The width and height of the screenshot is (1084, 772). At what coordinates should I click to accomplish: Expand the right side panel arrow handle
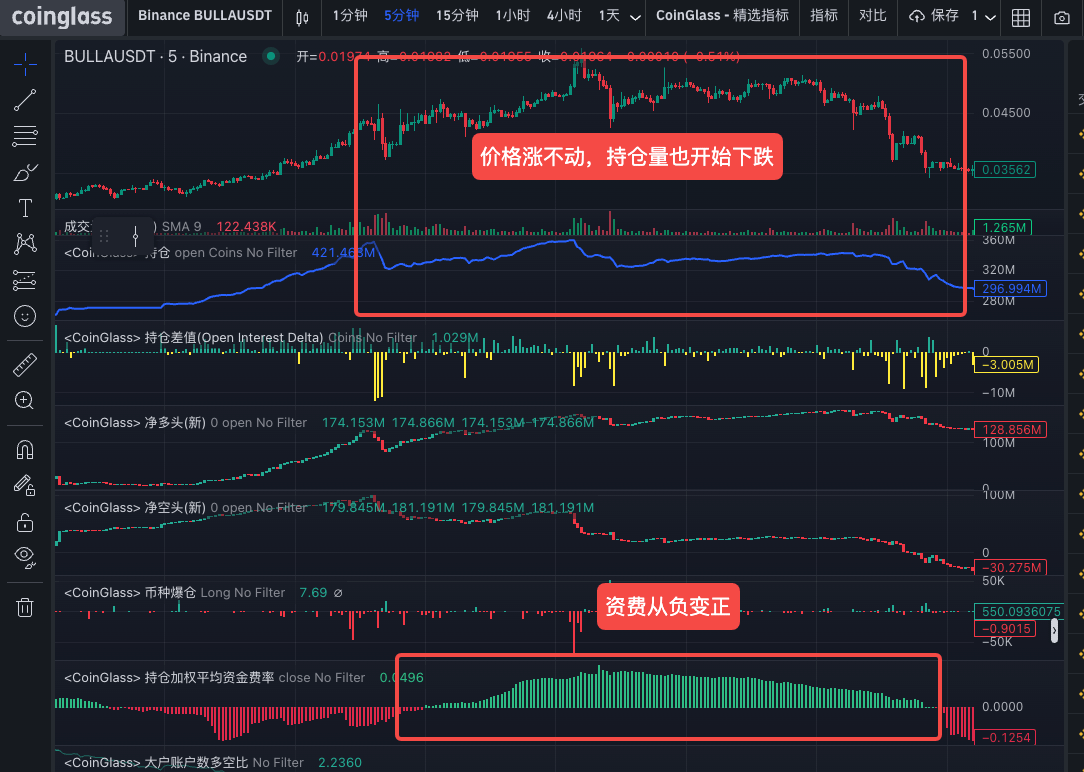tap(1054, 630)
